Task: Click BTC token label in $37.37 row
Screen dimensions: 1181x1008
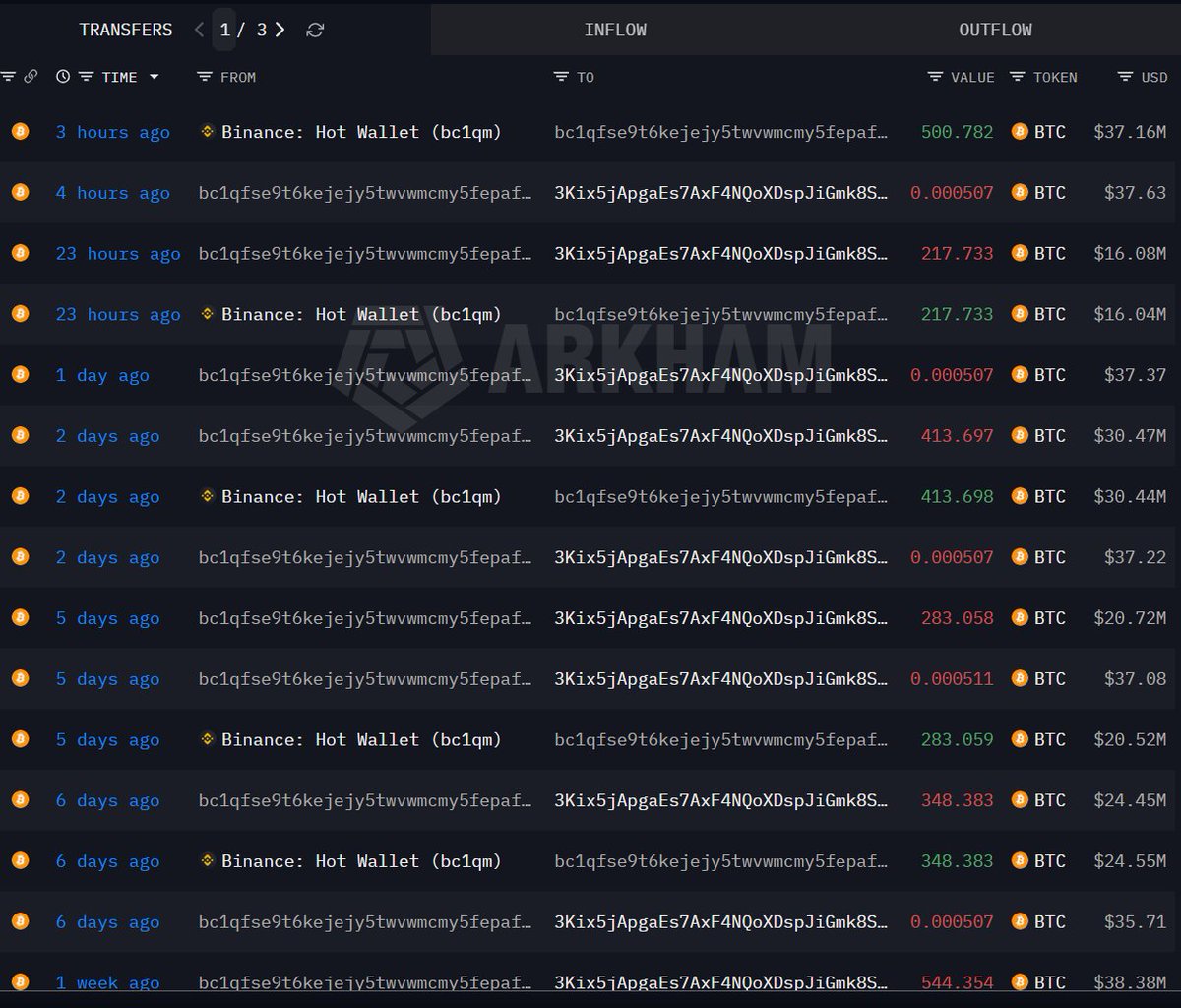Action: point(1050,375)
